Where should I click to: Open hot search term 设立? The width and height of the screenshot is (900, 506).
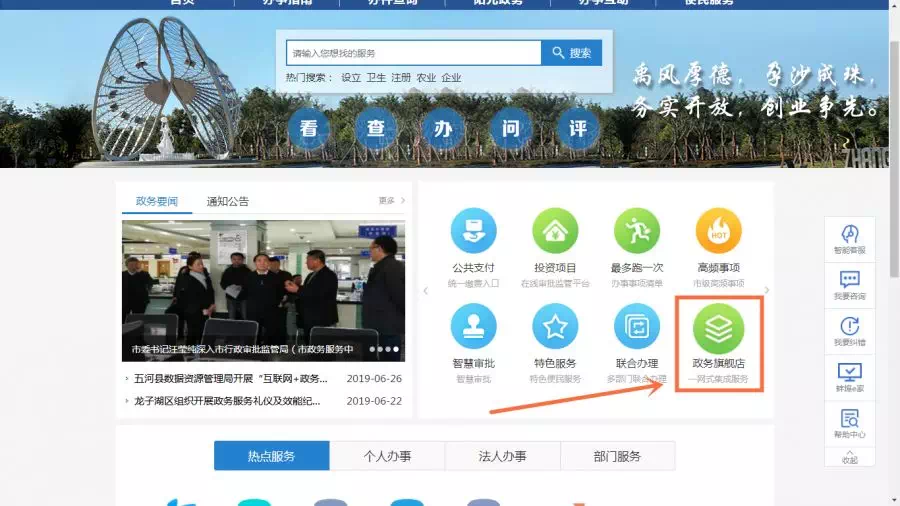coord(351,77)
